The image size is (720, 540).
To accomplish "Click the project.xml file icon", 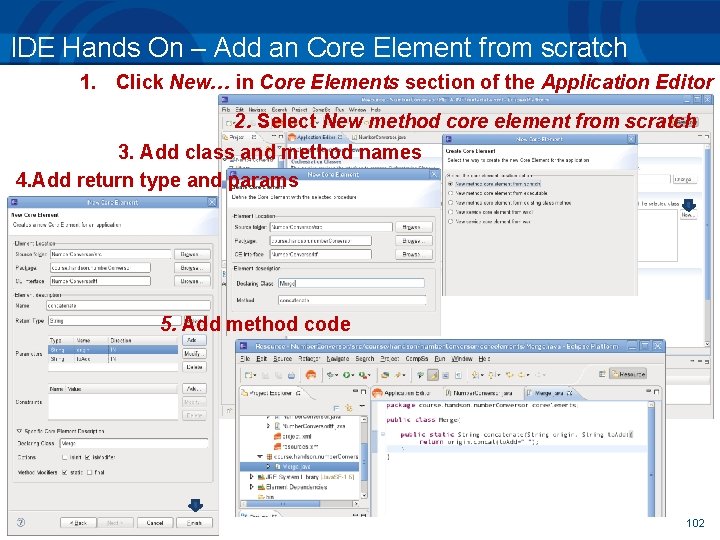I will coord(277,436).
